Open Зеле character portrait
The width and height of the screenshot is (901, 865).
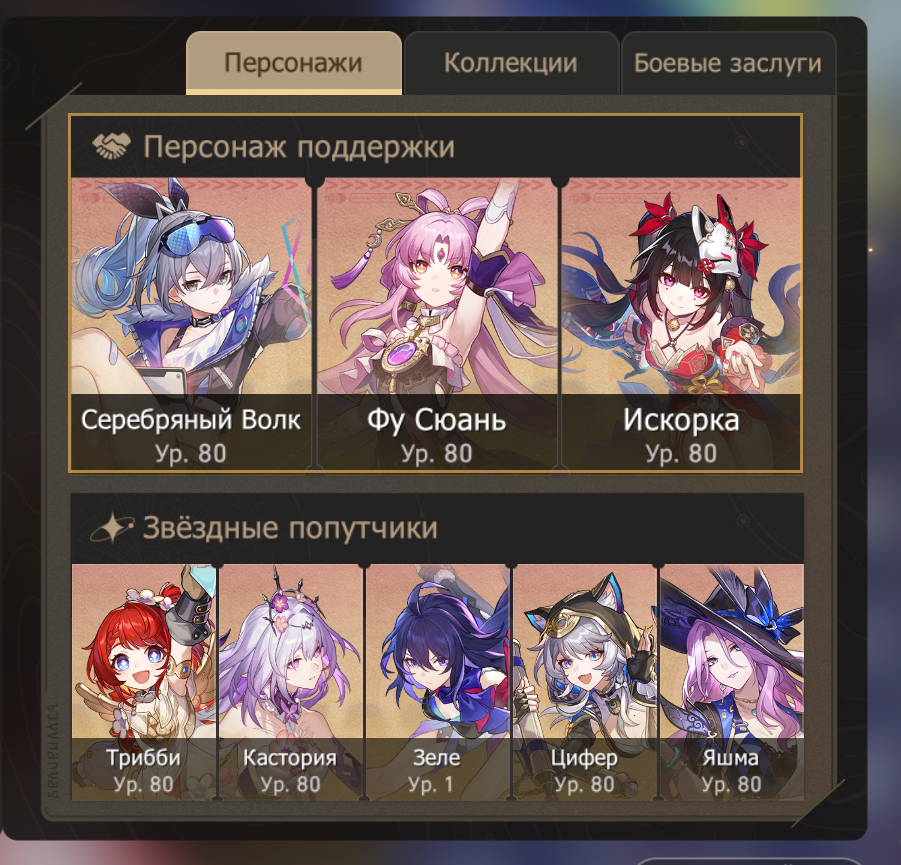coord(437,682)
